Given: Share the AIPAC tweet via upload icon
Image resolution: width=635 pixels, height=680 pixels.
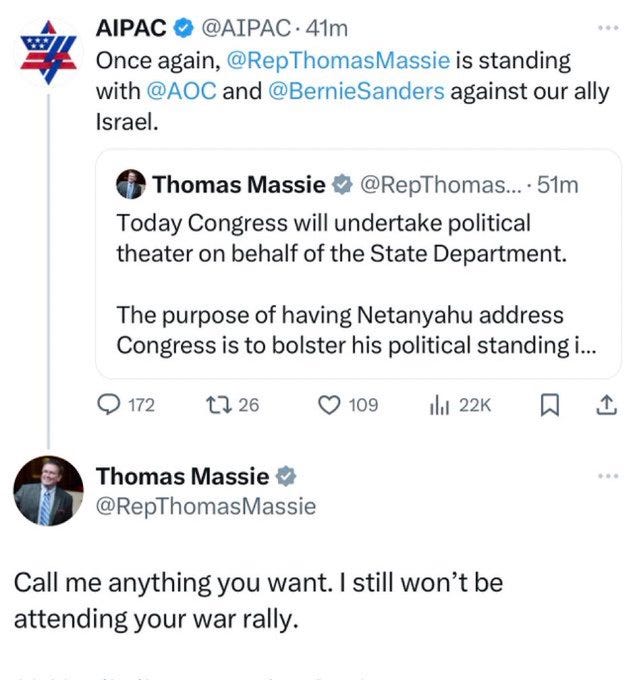Looking at the screenshot, I should click(x=606, y=405).
